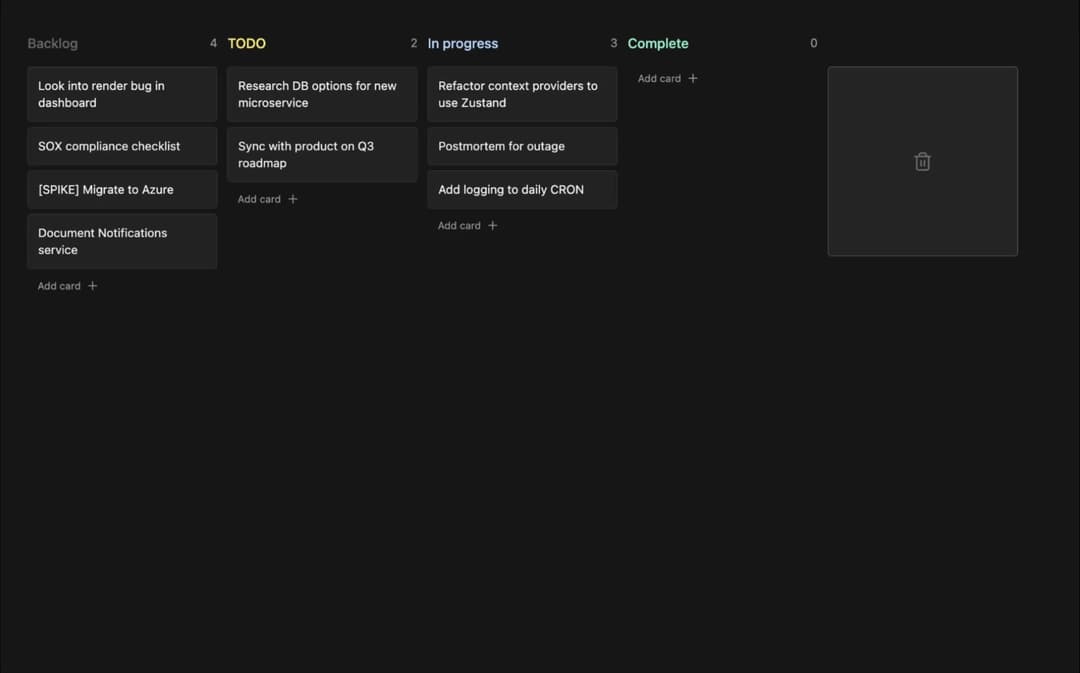Viewport: 1080px width, 673px height.
Task: Open 'Postmortem for outage' card
Action: tap(522, 146)
